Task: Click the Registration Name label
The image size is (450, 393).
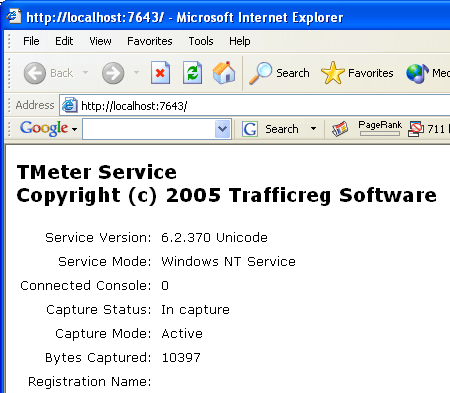Action: [90, 382]
